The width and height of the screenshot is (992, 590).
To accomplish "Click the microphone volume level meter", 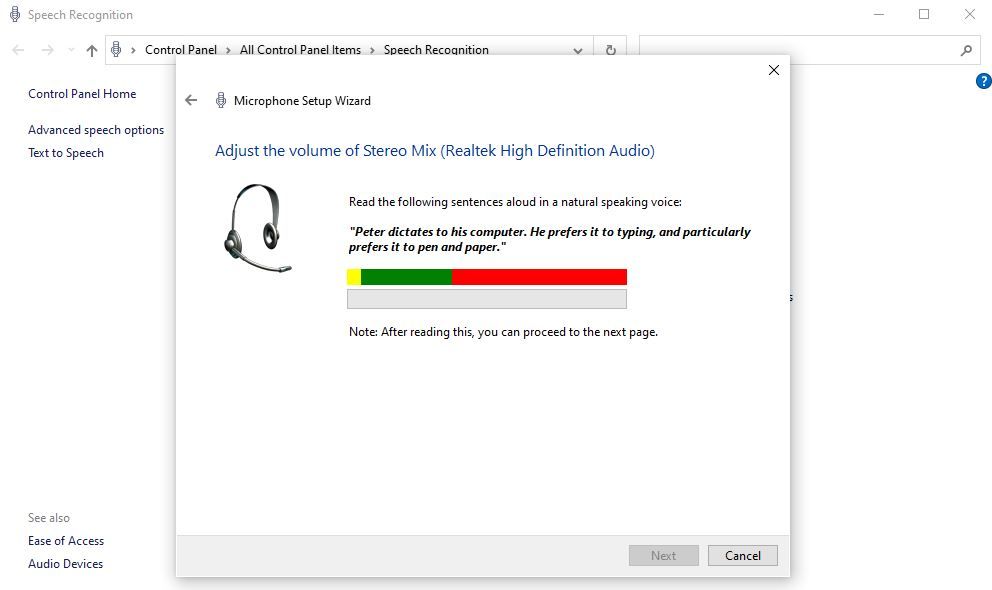I will click(487, 276).
